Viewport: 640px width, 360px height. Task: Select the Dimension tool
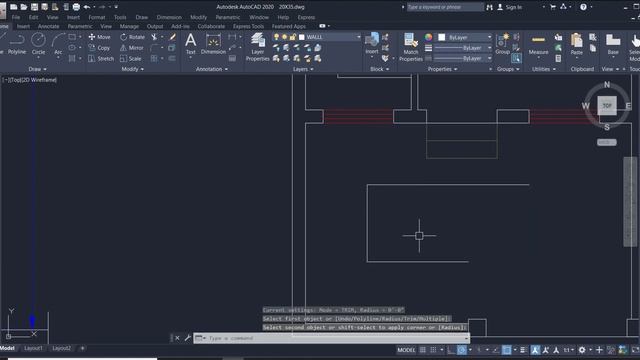click(213, 44)
